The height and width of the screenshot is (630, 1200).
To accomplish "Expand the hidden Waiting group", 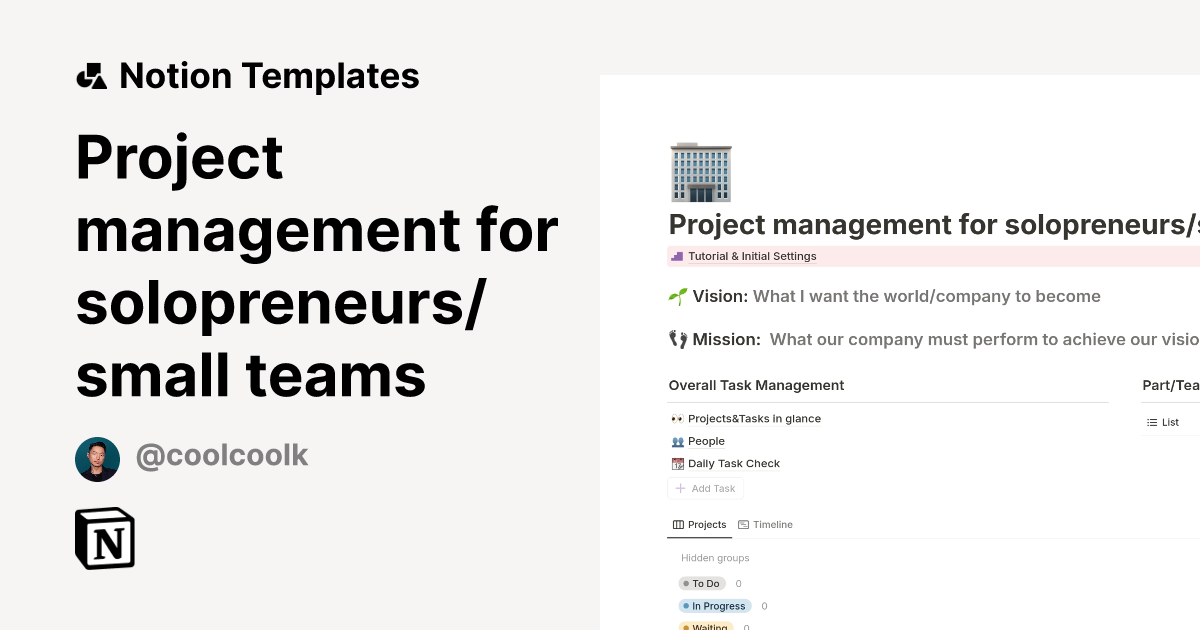I will (x=706, y=626).
